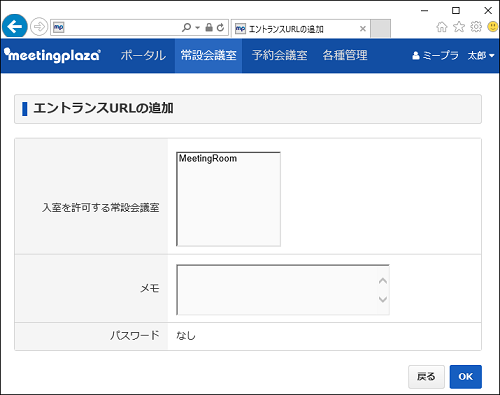Confirm with the OK button
Screen dimensions: 500x395
tap(465, 377)
